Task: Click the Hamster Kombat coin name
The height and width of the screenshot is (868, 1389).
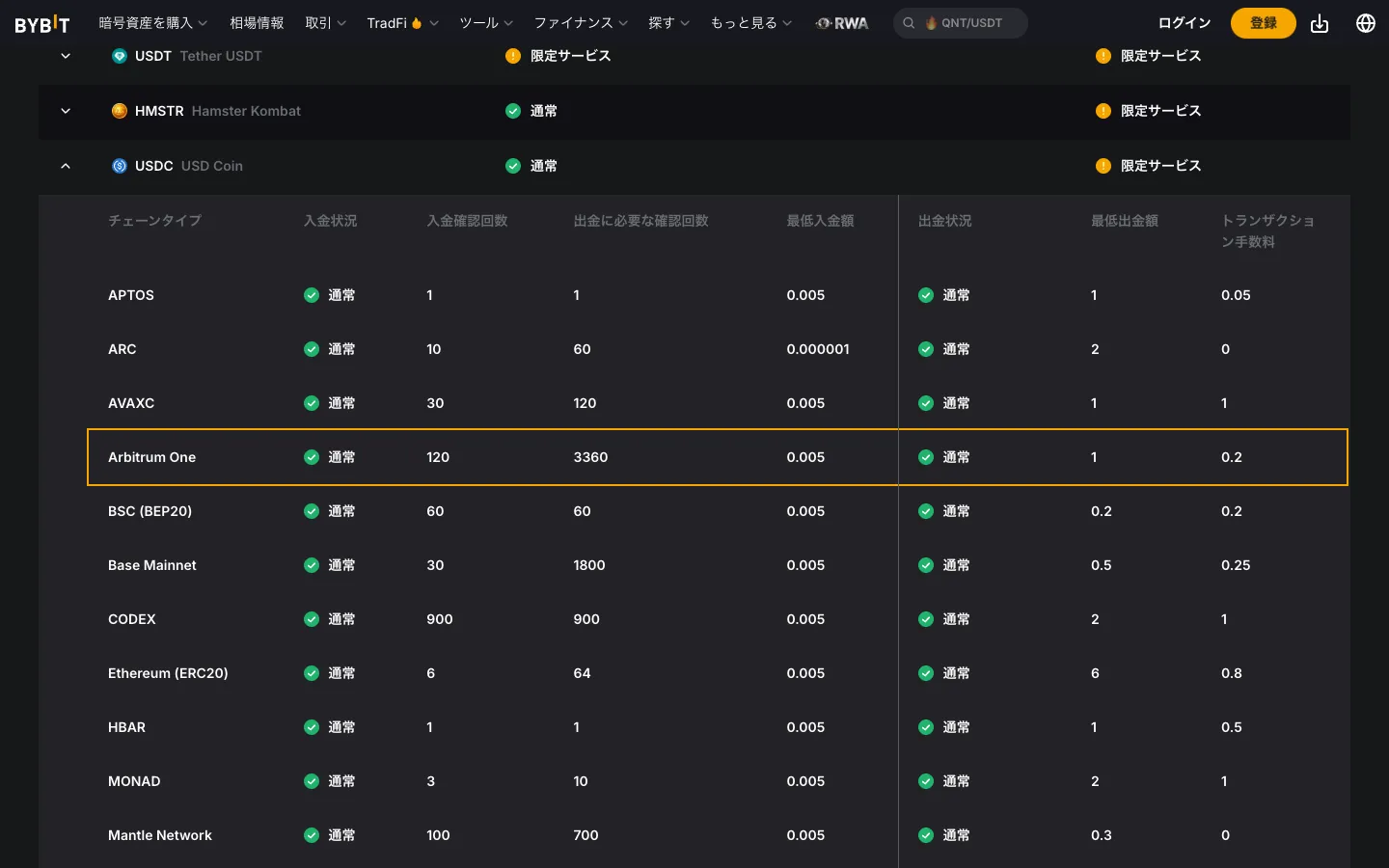Action: 246,111
